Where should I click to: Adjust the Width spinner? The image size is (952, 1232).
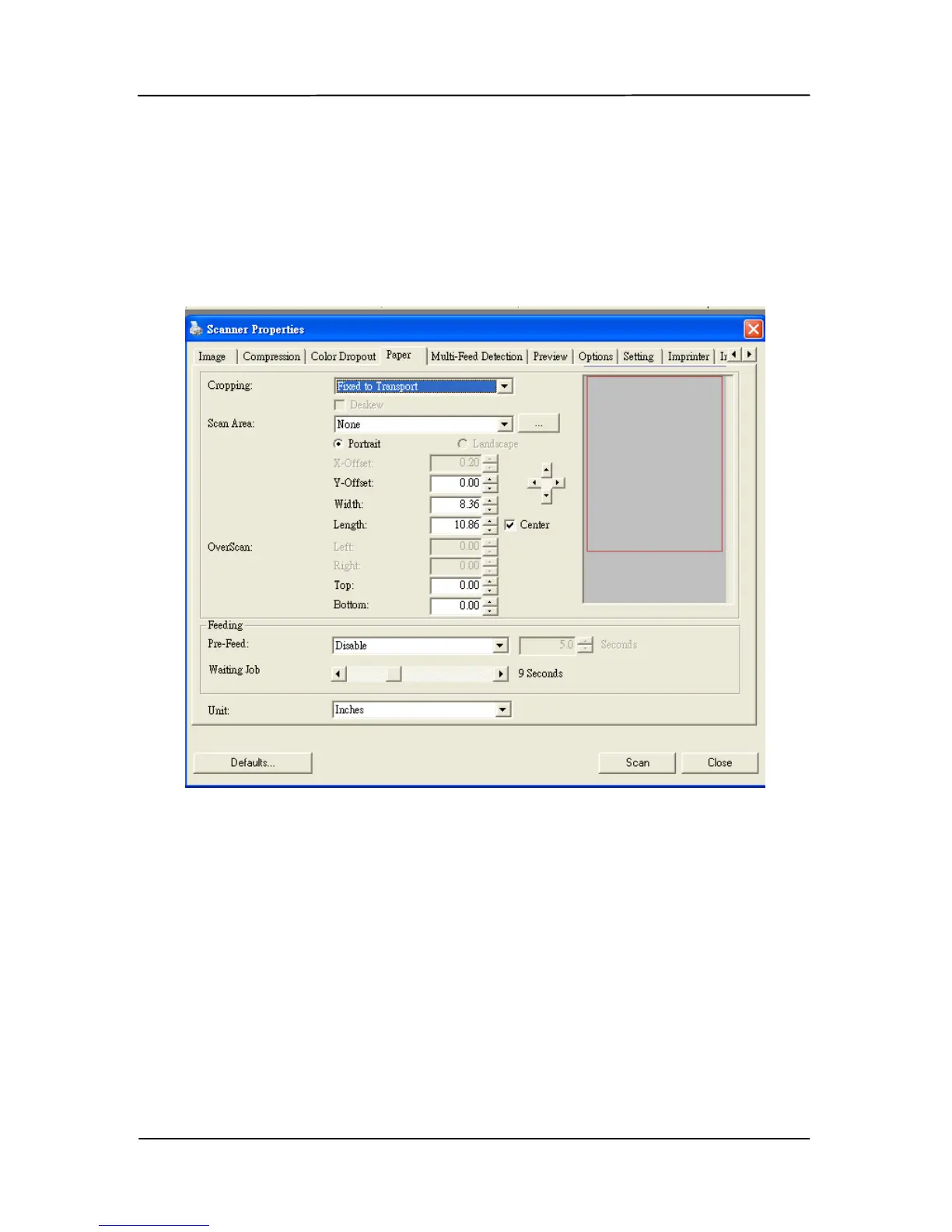(x=490, y=504)
